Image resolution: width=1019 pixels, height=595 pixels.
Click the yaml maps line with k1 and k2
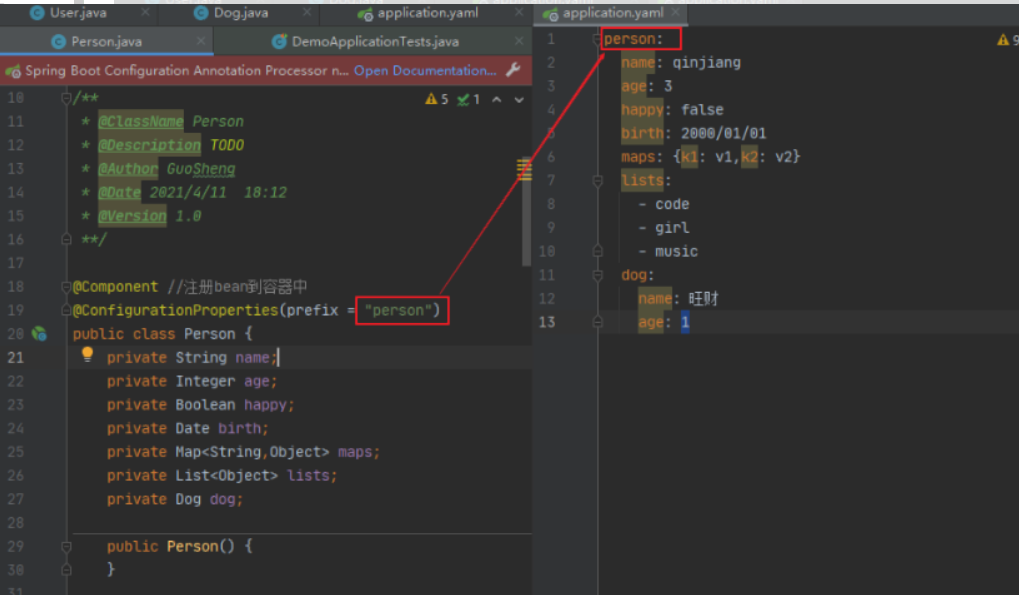(x=711, y=157)
